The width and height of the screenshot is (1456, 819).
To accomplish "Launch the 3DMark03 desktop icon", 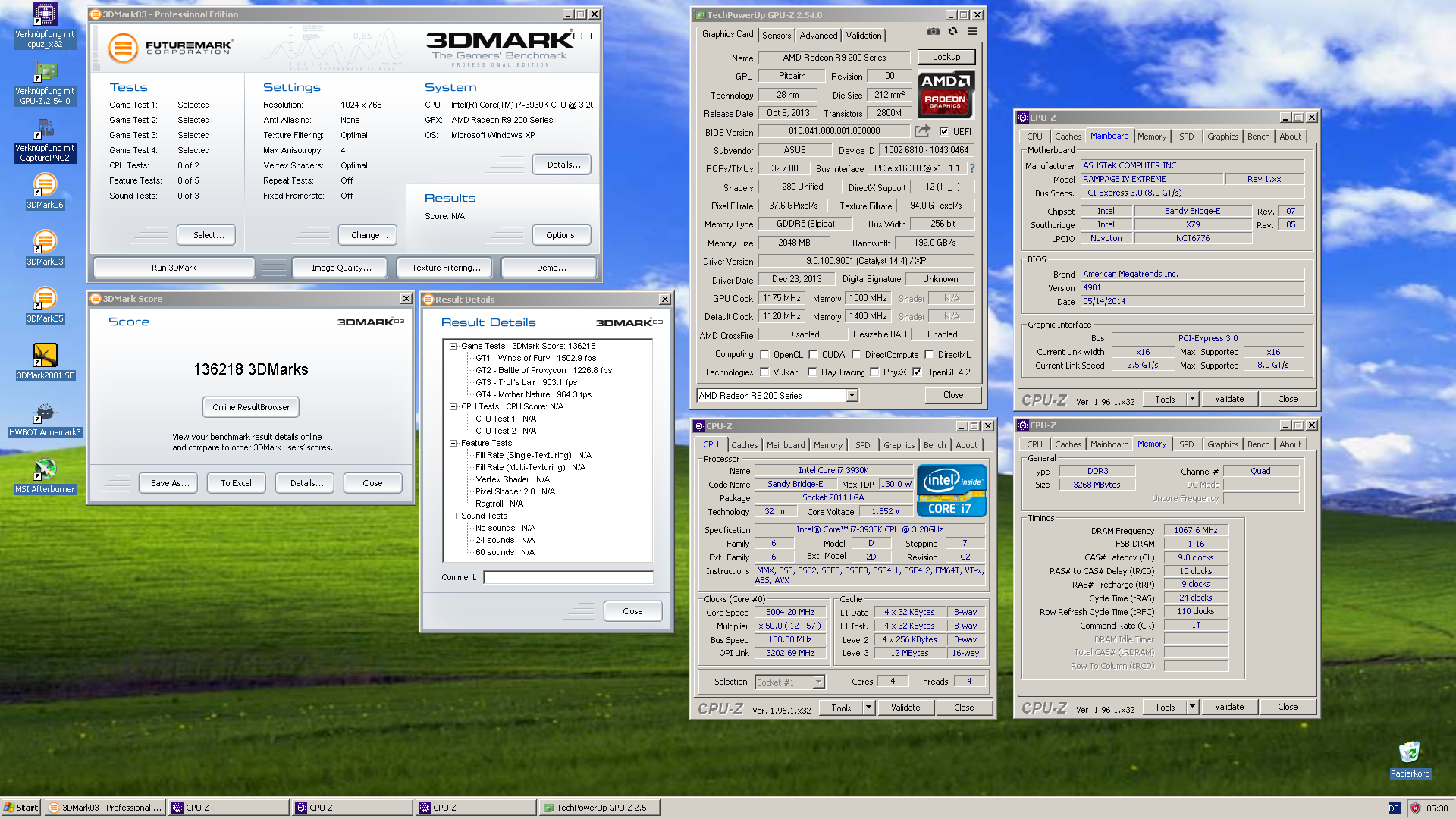I will pyautogui.click(x=45, y=248).
